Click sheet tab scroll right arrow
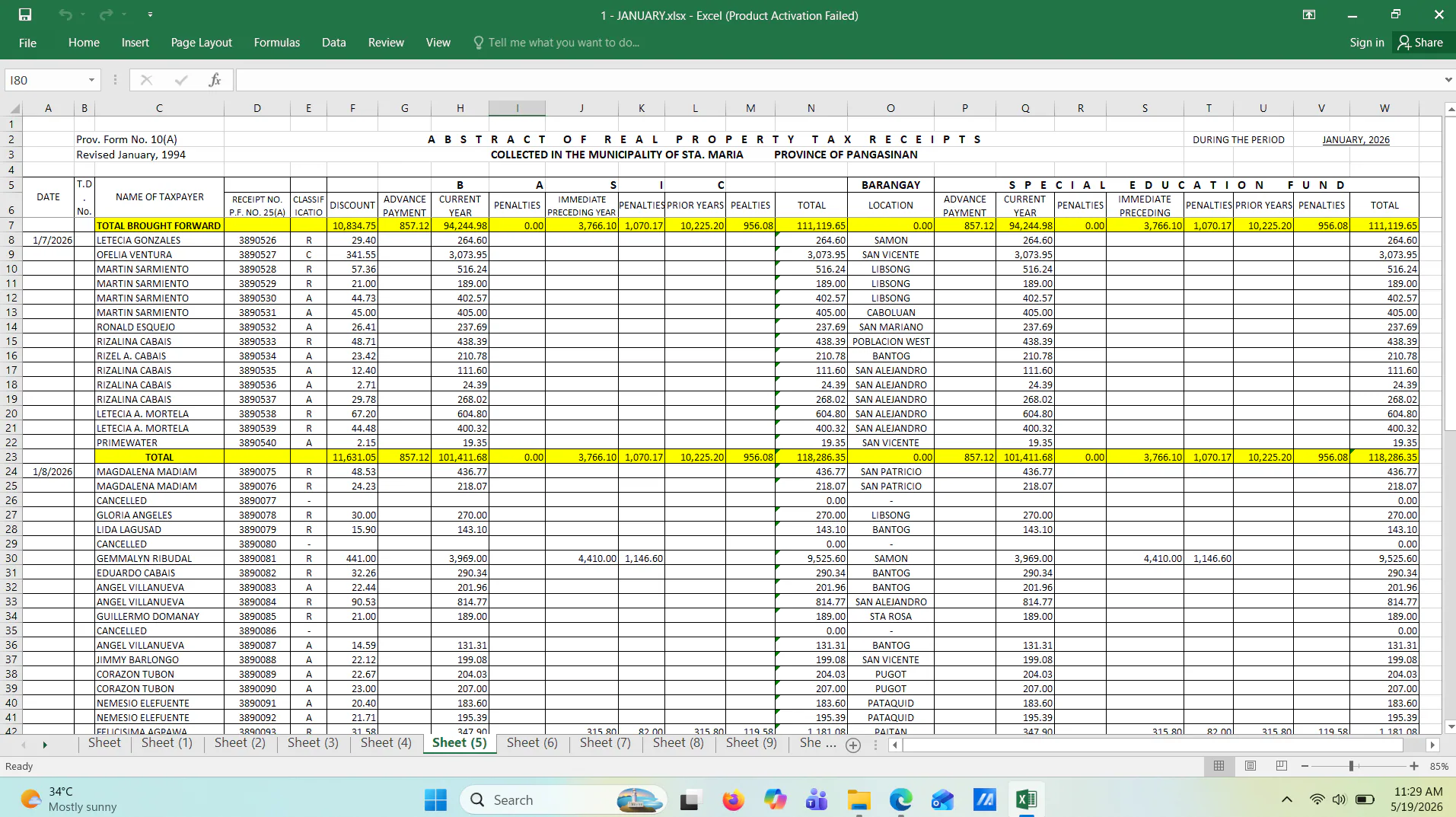Viewport: 1456px width, 817px height. tap(45, 745)
